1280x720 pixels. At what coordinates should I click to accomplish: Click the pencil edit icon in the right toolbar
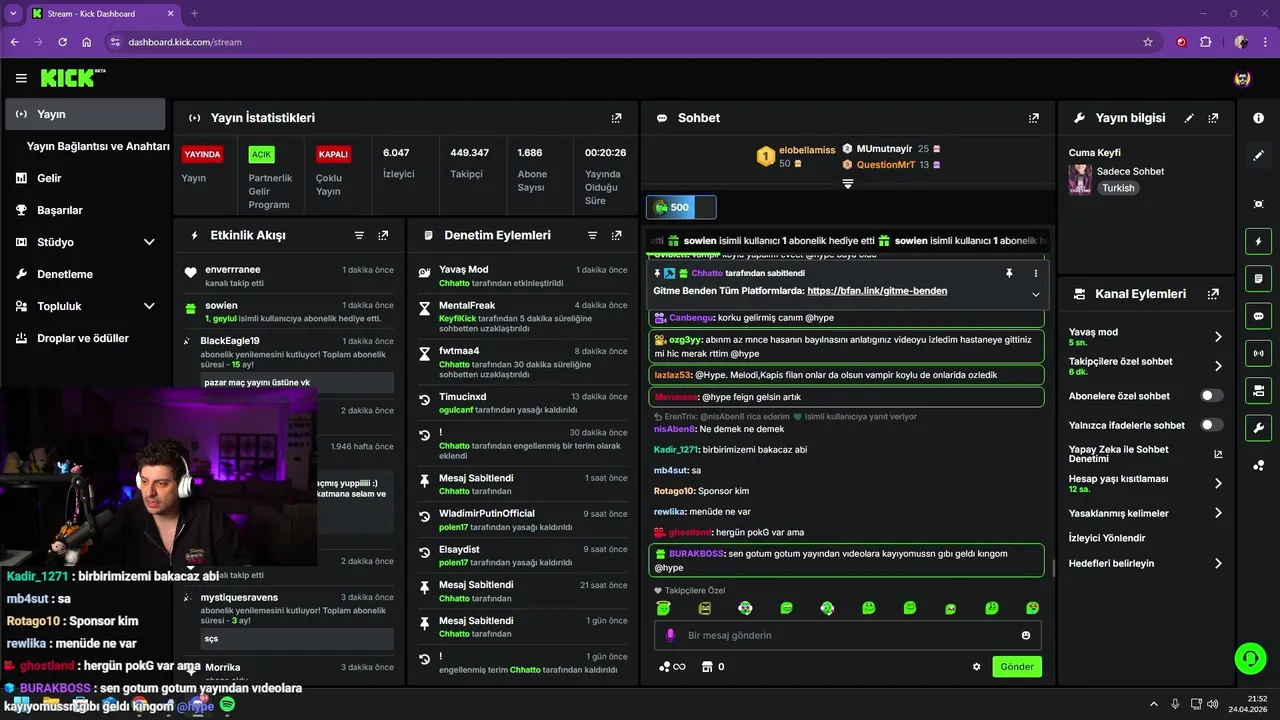coord(1258,156)
